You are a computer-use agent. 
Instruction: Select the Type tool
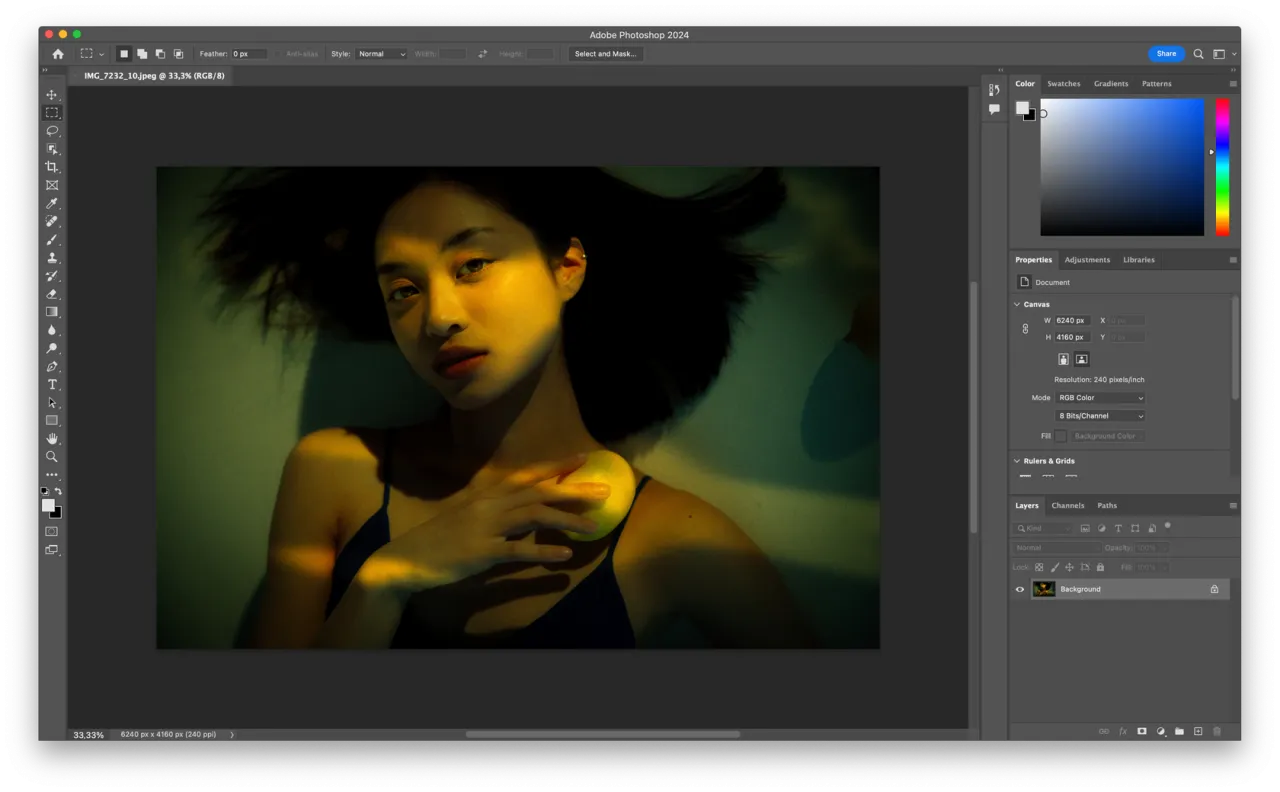pyautogui.click(x=52, y=384)
